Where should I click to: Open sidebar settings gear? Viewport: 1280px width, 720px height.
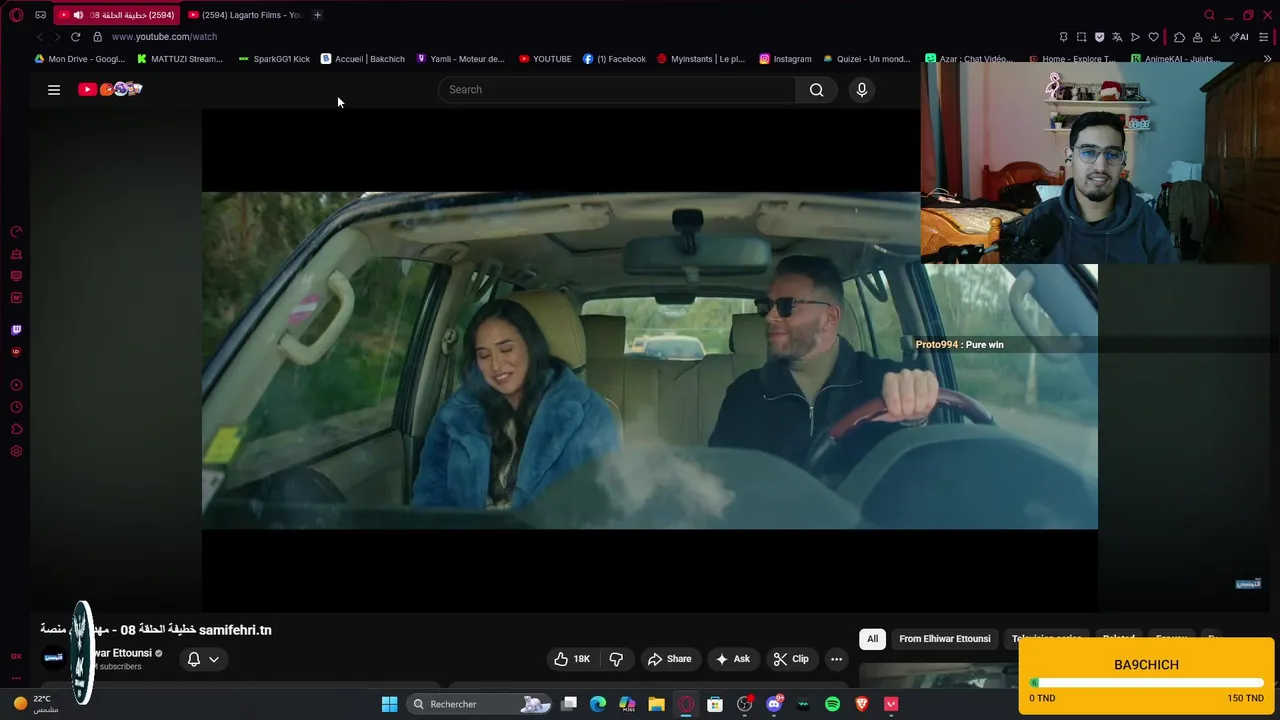[16, 451]
